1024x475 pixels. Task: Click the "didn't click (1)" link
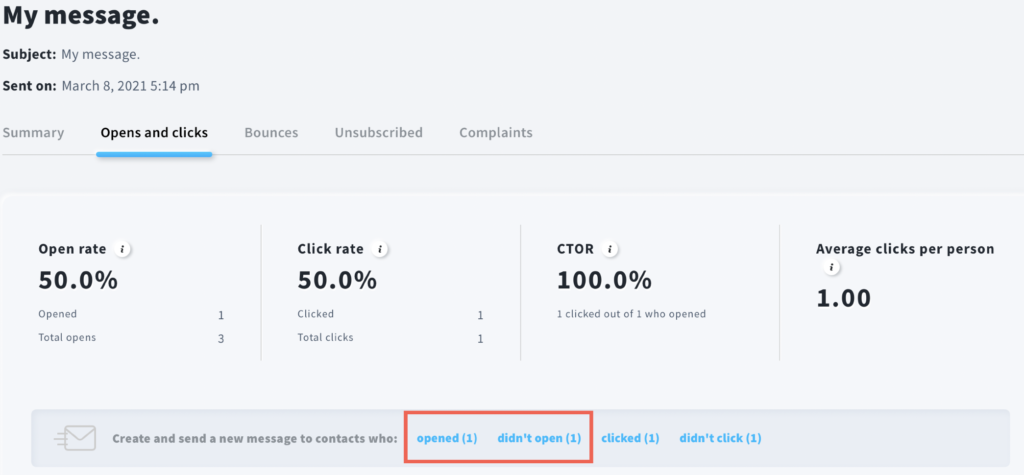720,438
